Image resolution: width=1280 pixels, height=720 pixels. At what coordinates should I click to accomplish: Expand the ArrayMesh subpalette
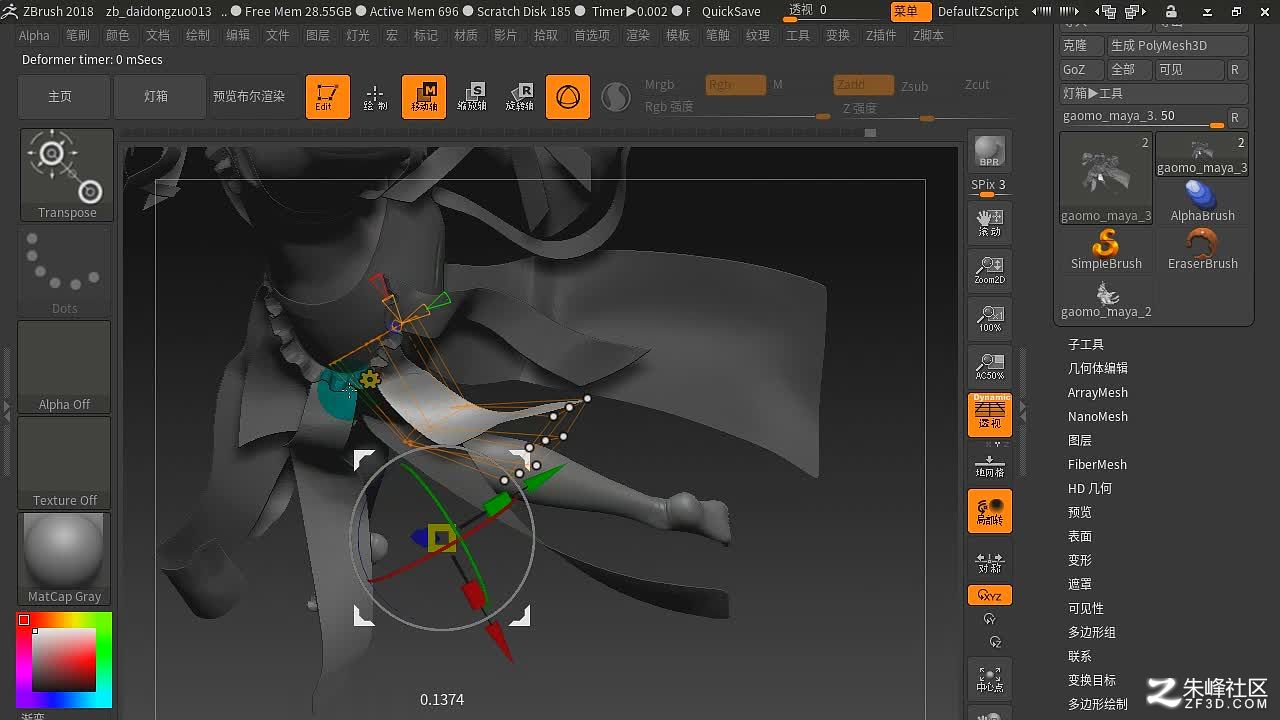click(x=1098, y=392)
